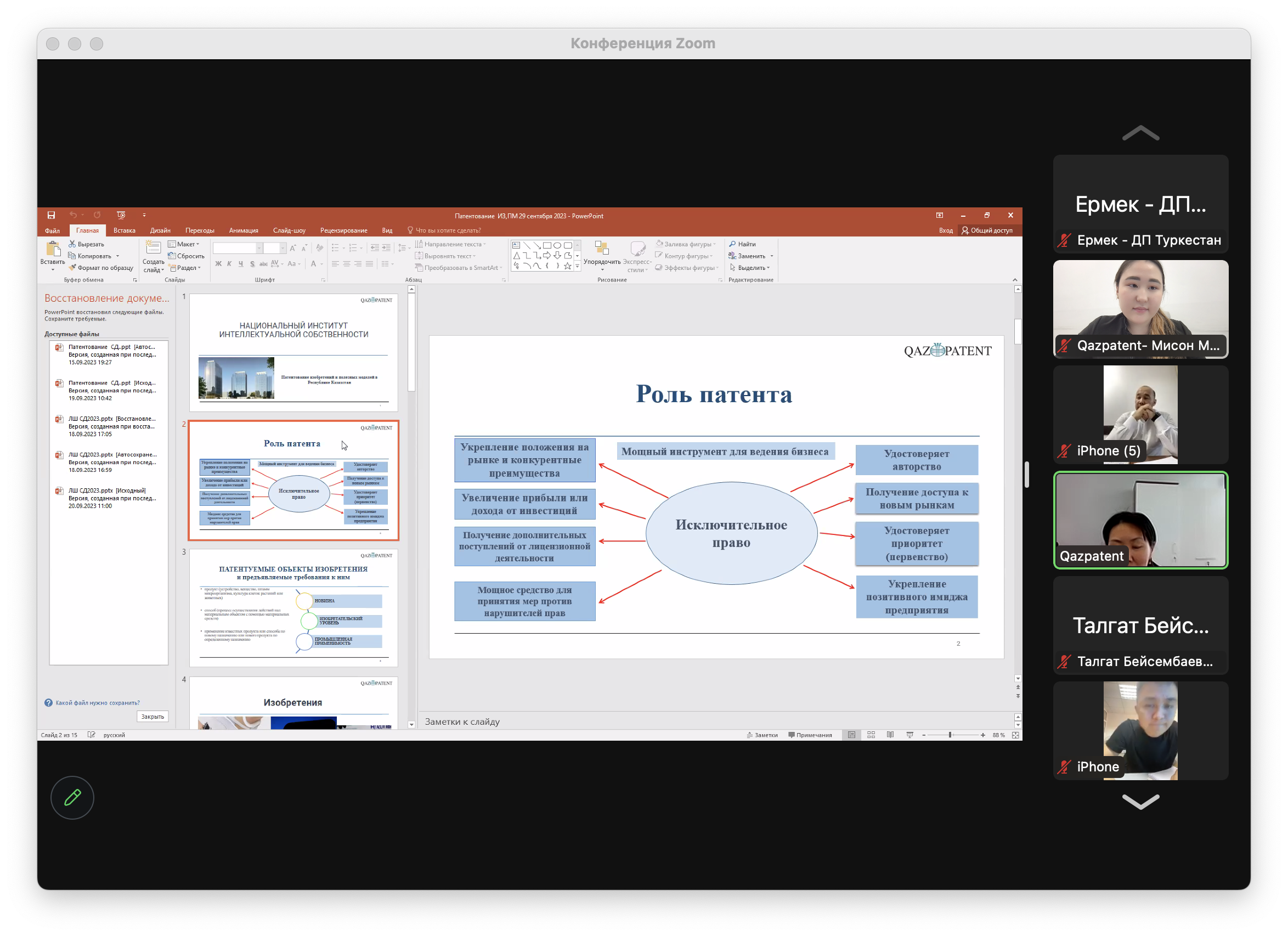Click the Close (Закрыть) recovery pane button

[x=152, y=717]
